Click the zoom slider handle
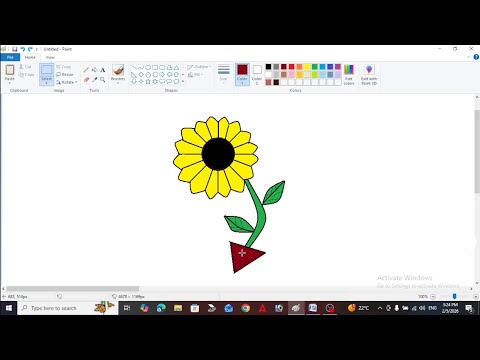 pyautogui.click(x=454, y=296)
